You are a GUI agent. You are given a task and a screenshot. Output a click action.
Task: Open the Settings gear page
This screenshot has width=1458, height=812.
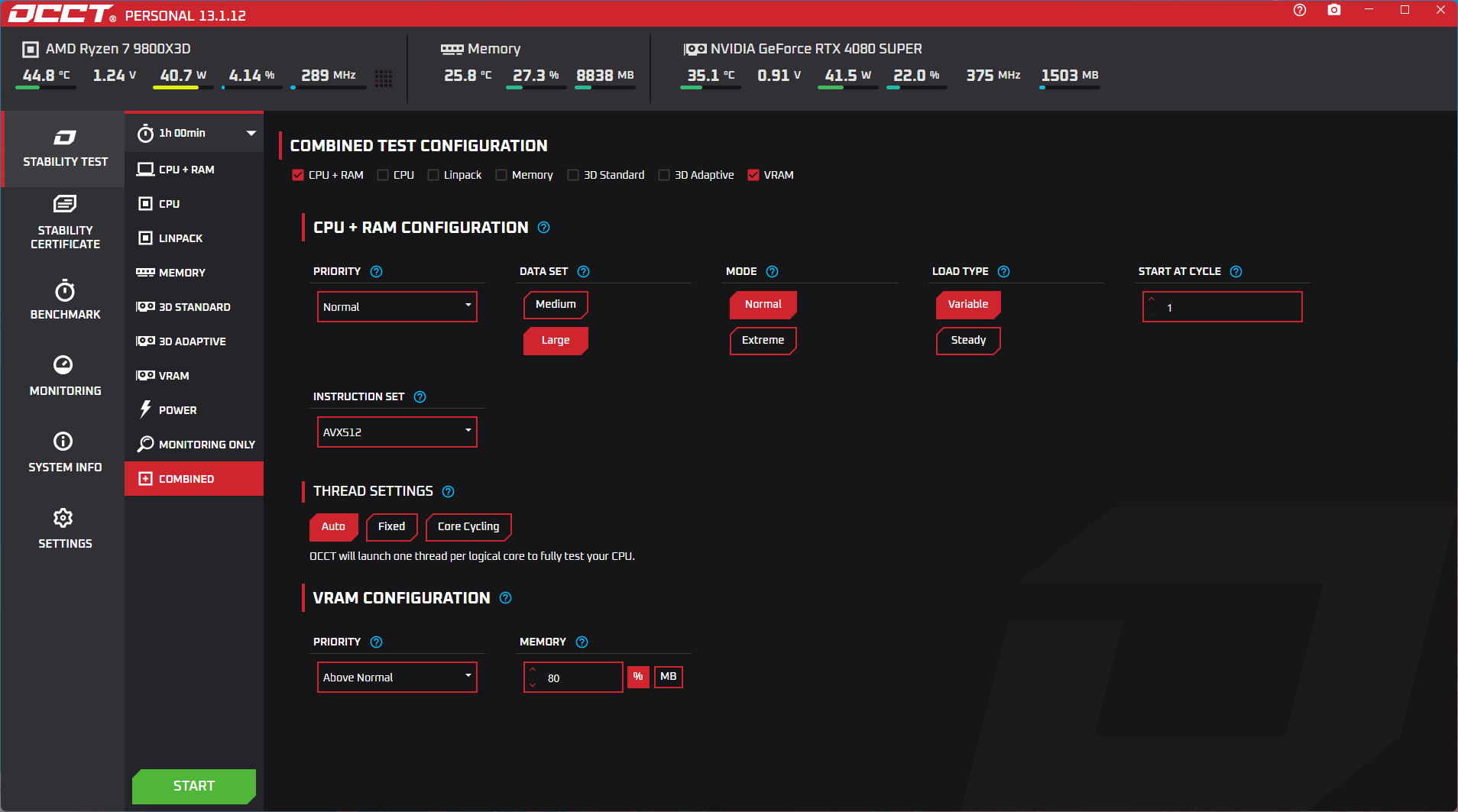(65, 528)
